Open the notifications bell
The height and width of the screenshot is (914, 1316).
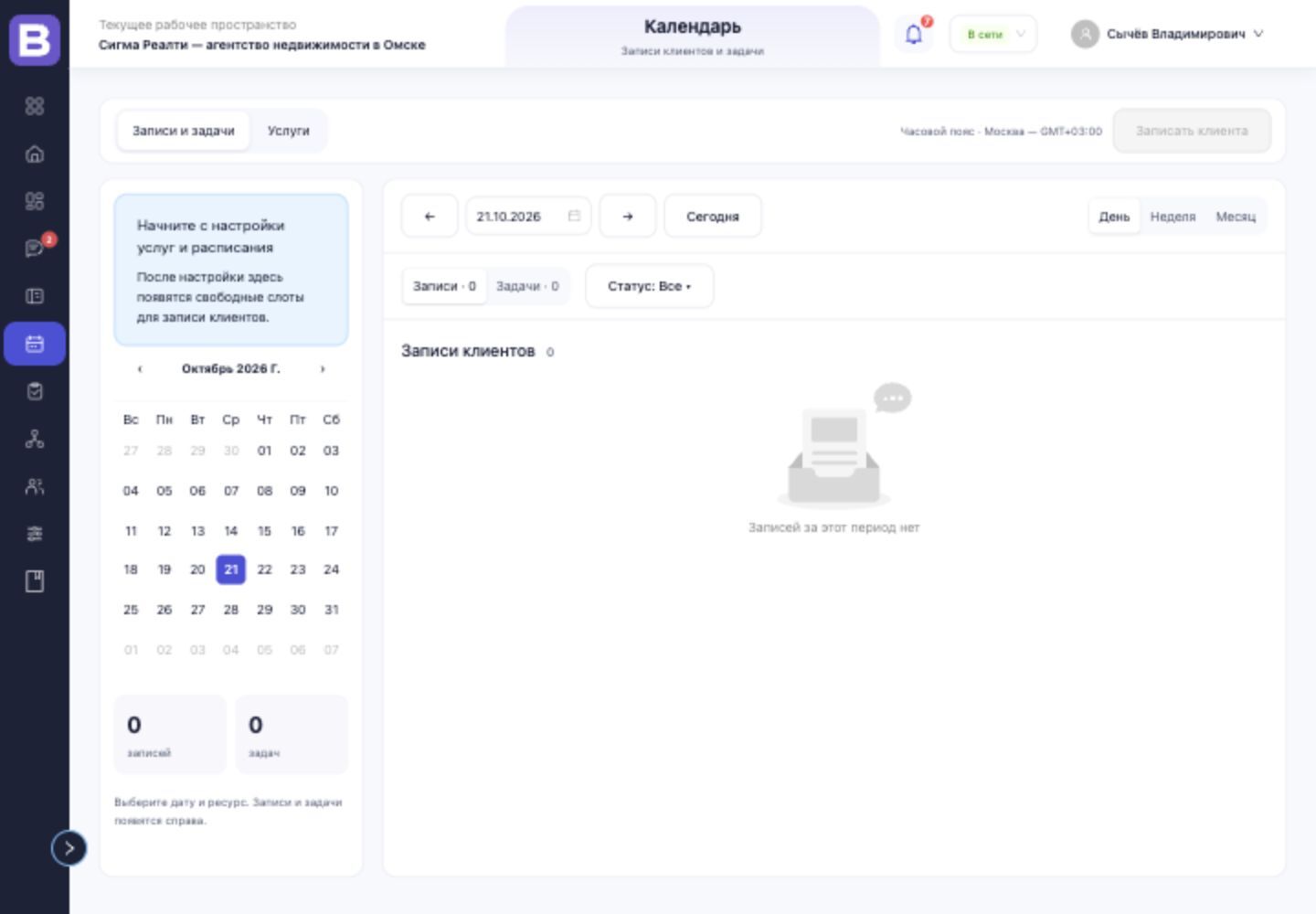pyautogui.click(x=913, y=35)
